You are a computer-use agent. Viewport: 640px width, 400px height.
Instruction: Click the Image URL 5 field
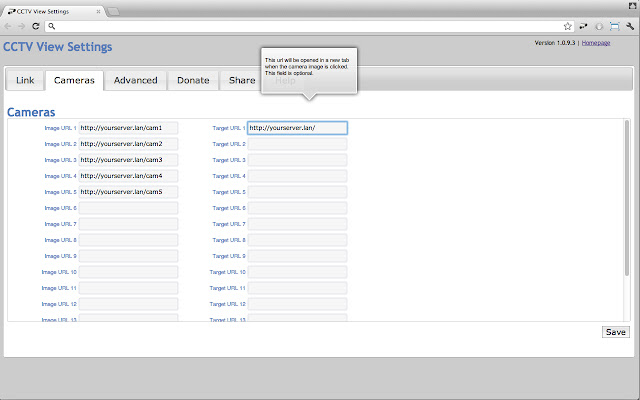128,192
